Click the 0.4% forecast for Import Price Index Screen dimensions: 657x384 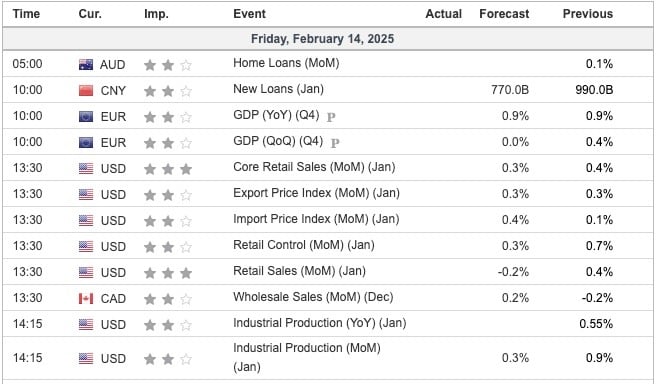[515, 220]
